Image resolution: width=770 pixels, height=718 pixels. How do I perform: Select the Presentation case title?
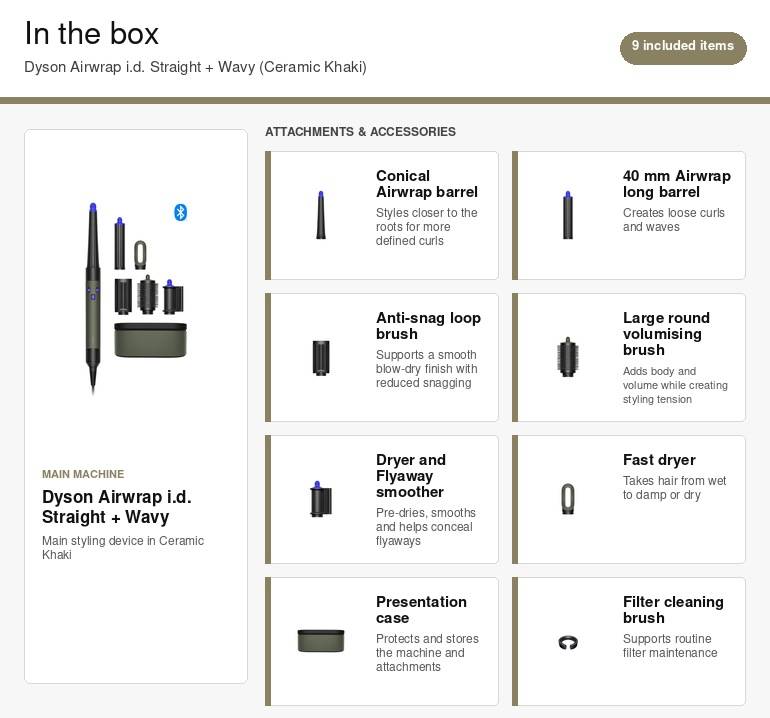(421, 609)
